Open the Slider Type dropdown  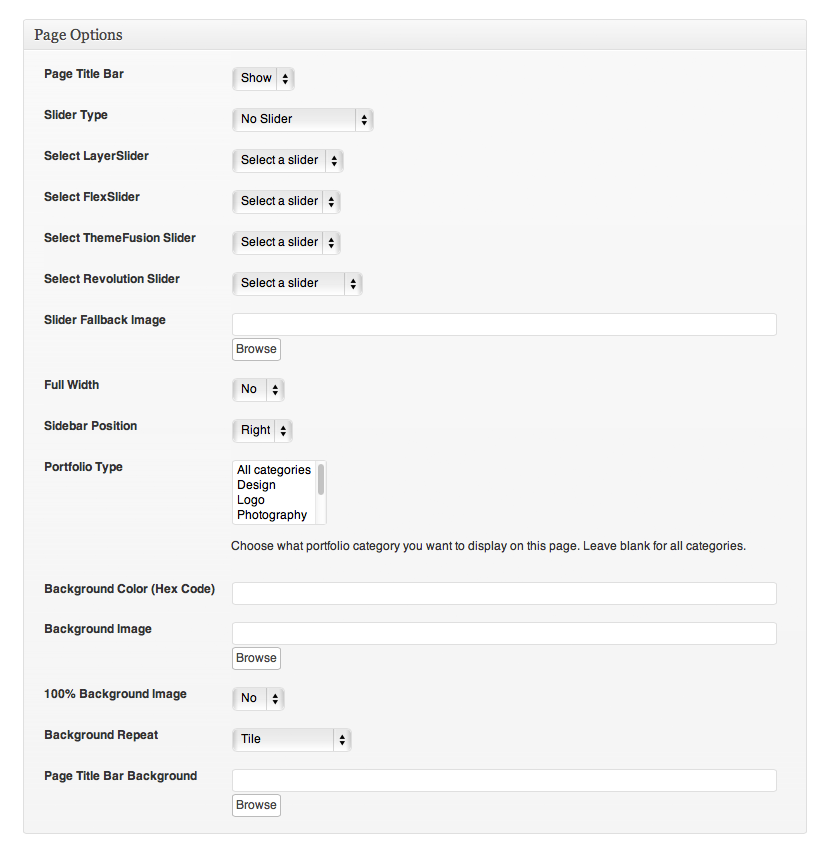point(302,119)
